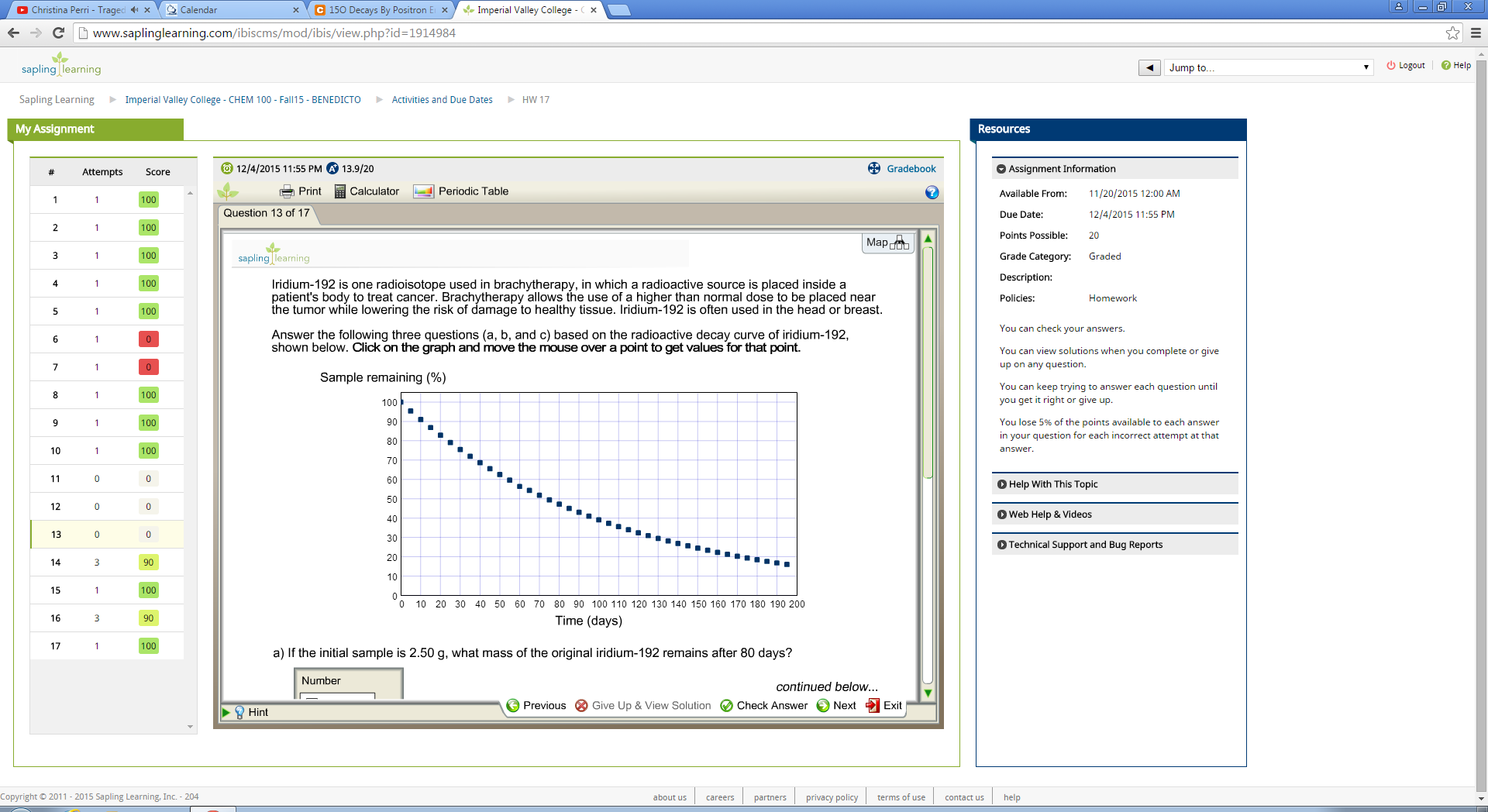The height and width of the screenshot is (812, 1488).
Task: Select question 1 in the list
Action: click(107, 200)
